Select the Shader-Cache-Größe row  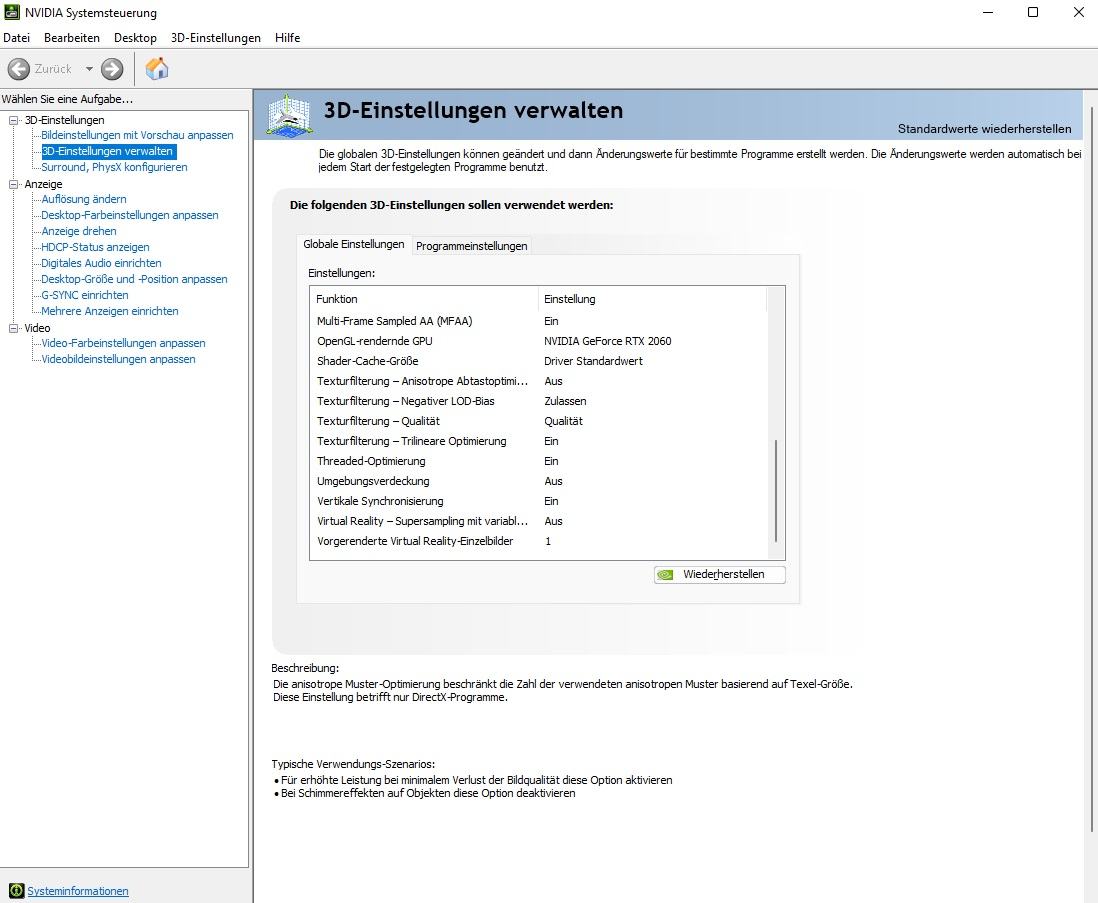(539, 361)
